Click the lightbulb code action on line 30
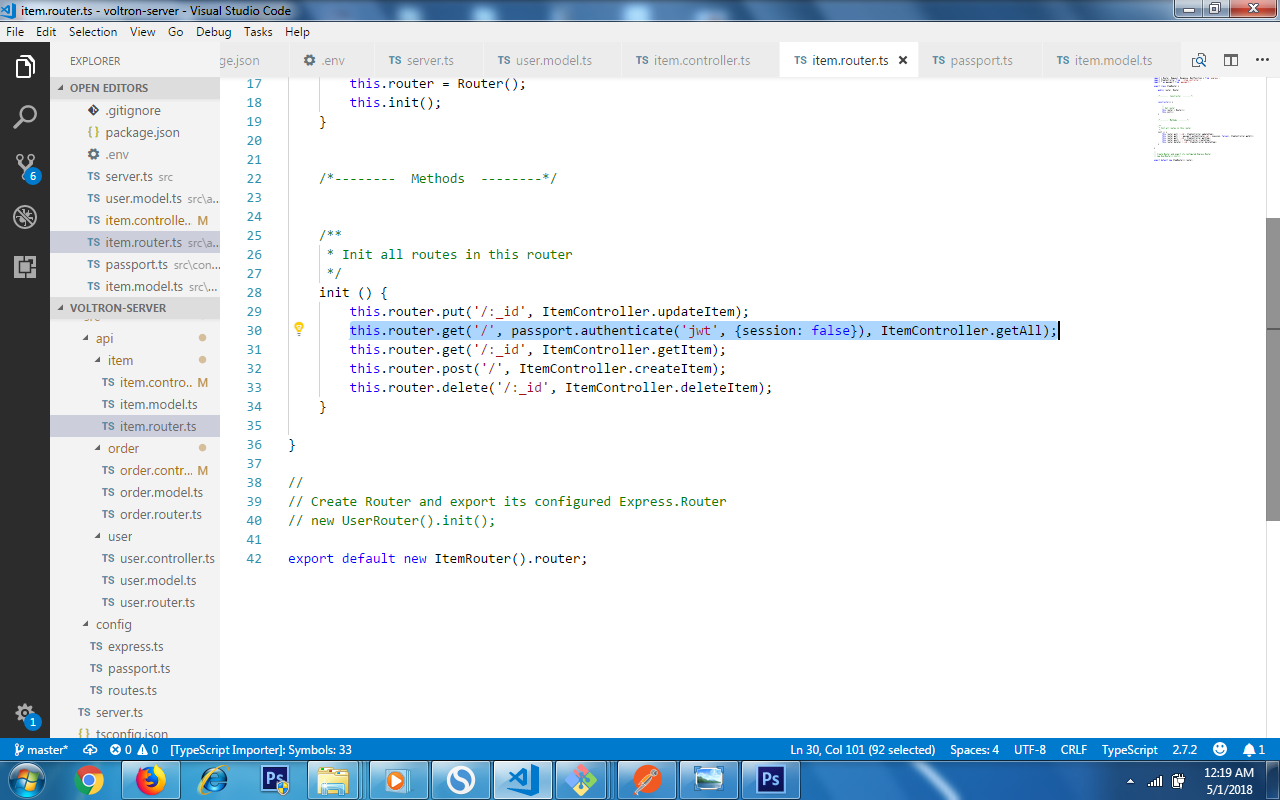Screen dimensions: 1280x800 pyautogui.click(x=298, y=329)
